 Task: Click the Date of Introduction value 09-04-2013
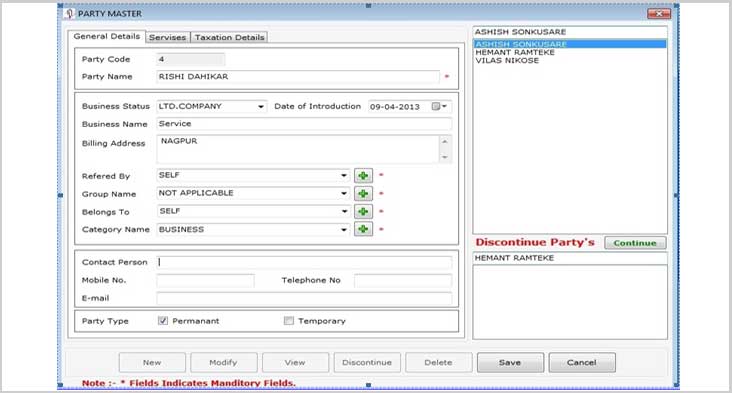tap(395, 107)
